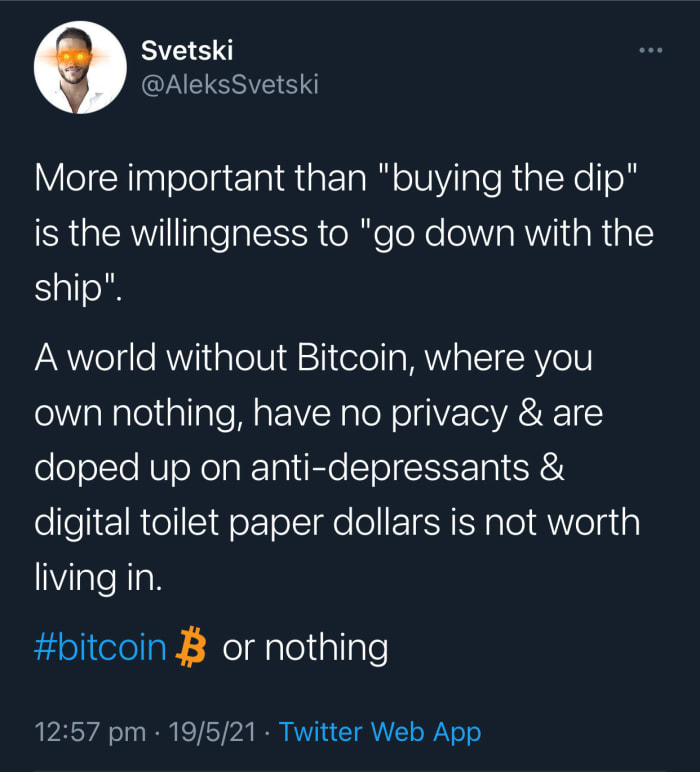The height and width of the screenshot is (772, 700).
Task: Open the three-dot more options menu
Action: 651,50
